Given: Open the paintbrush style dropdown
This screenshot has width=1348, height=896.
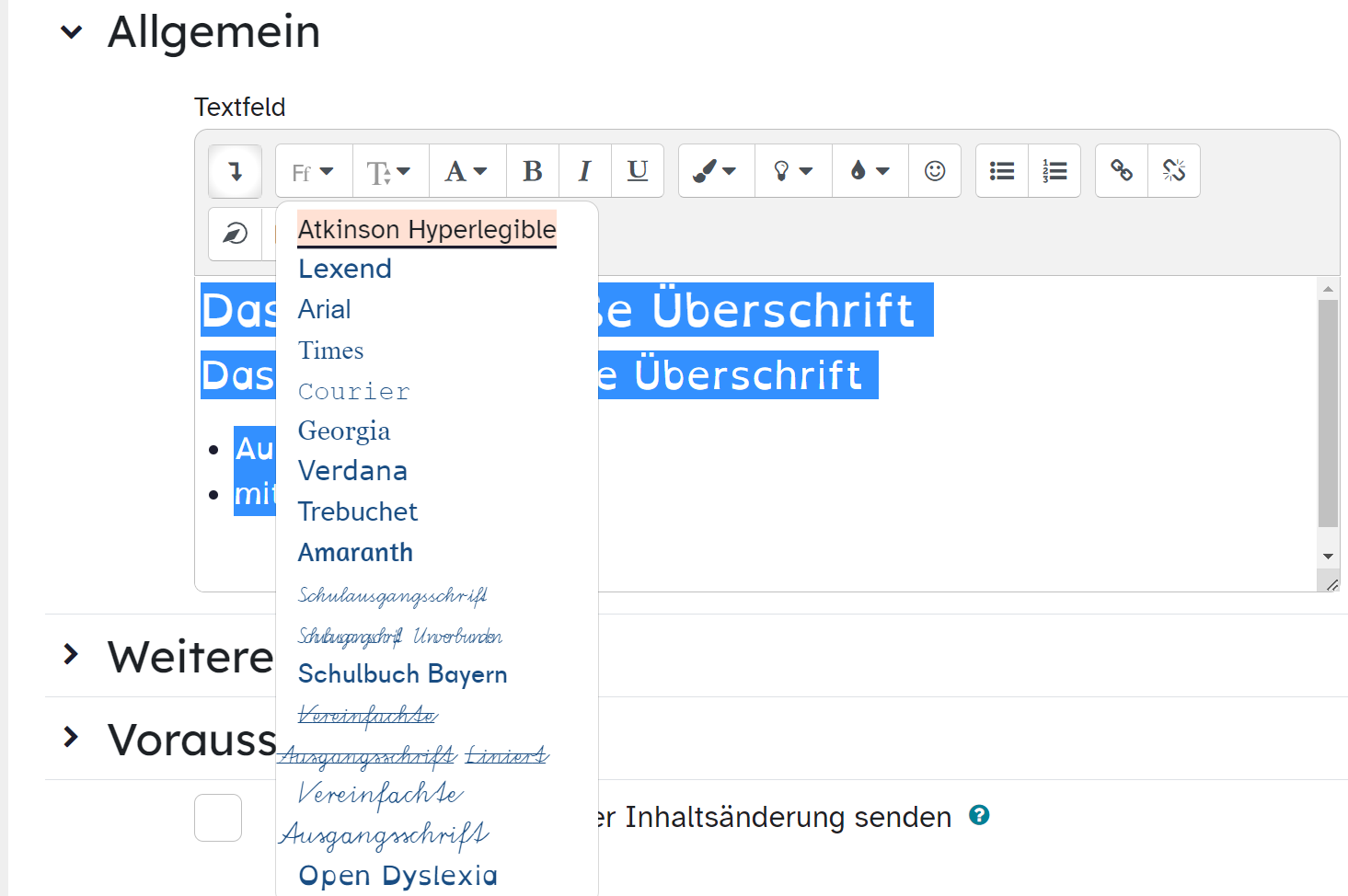Looking at the screenshot, I should pyautogui.click(x=716, y=171).
